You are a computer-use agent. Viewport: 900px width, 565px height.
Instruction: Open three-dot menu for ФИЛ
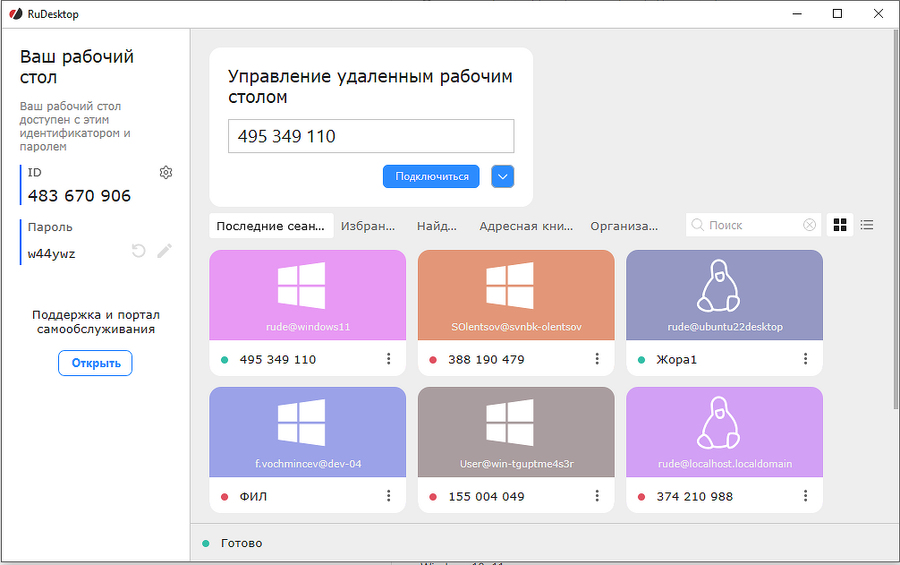[x=389, y=496]
